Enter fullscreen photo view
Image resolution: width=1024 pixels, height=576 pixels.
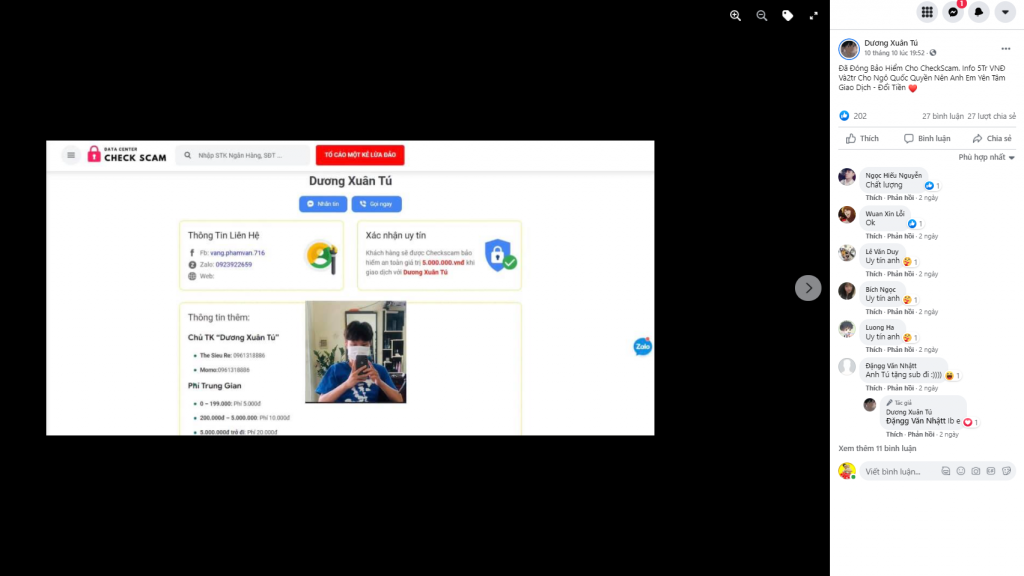(814, 16)
